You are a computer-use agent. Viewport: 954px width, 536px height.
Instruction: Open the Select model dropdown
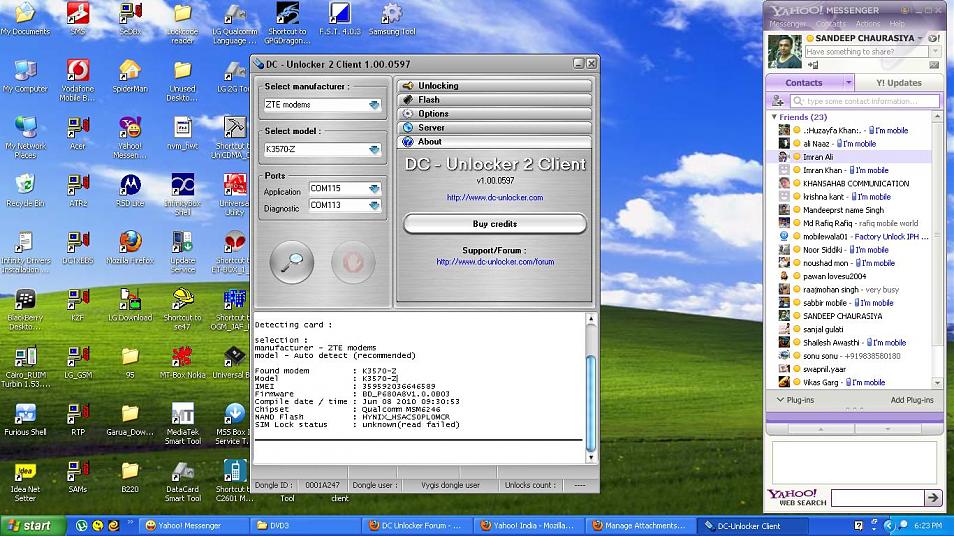[x=374, y=150]
